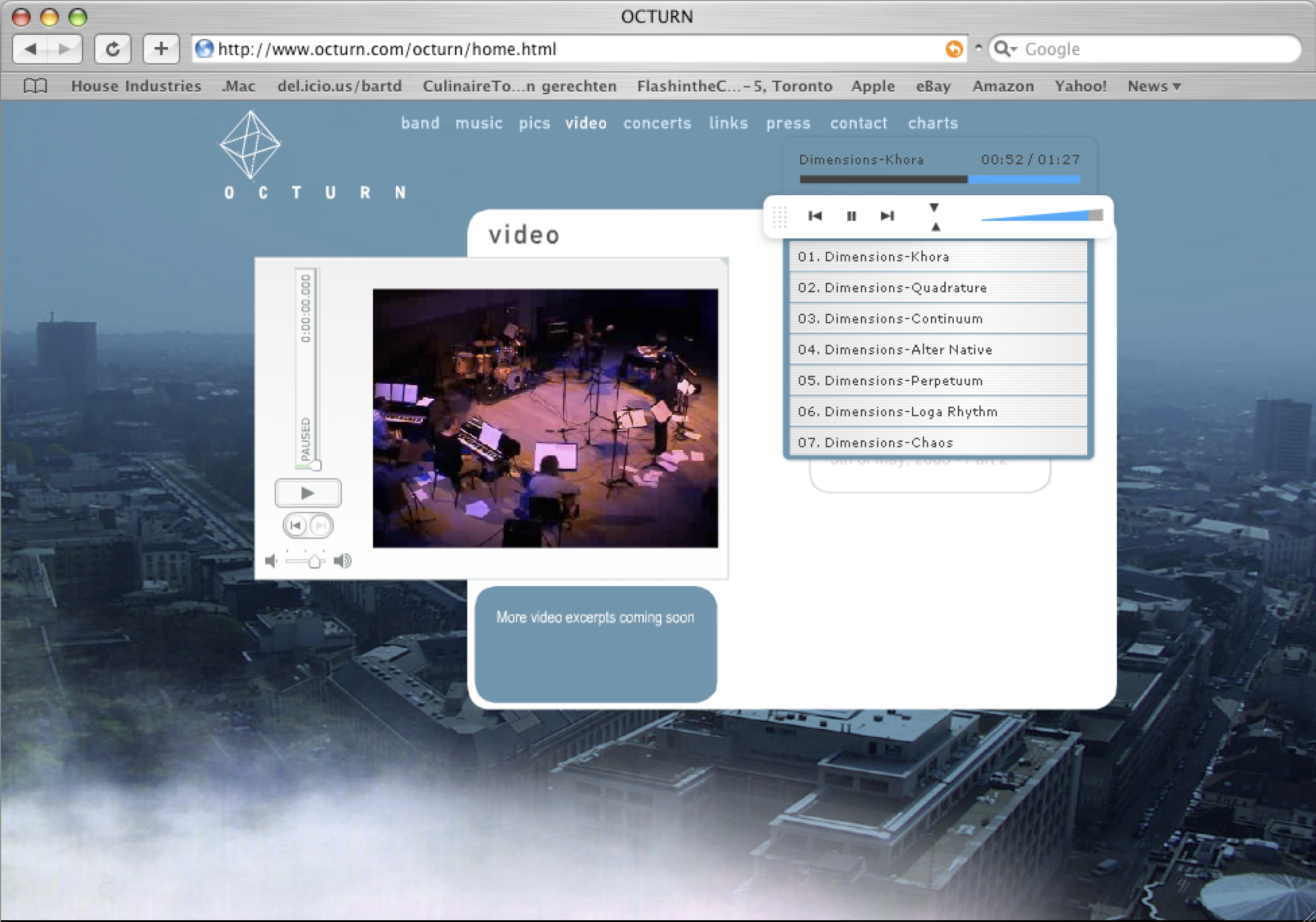Open the bookmarks book icon
This screenshot has height=922, width=1316.
click(x=35, y=86)
